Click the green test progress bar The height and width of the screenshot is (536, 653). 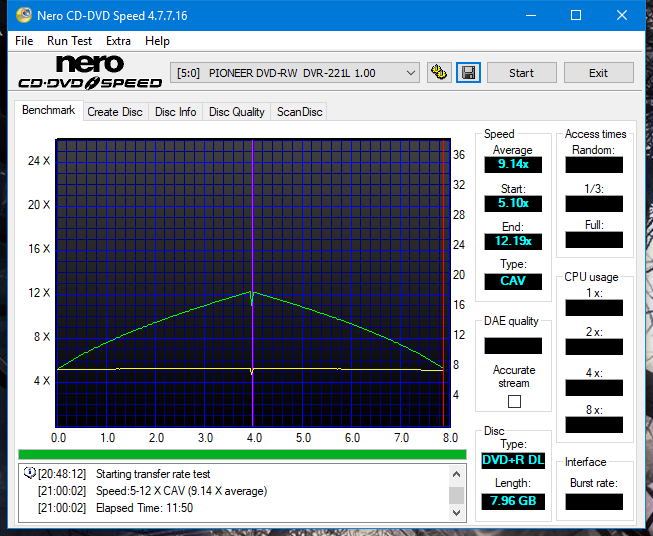[242, 454]
